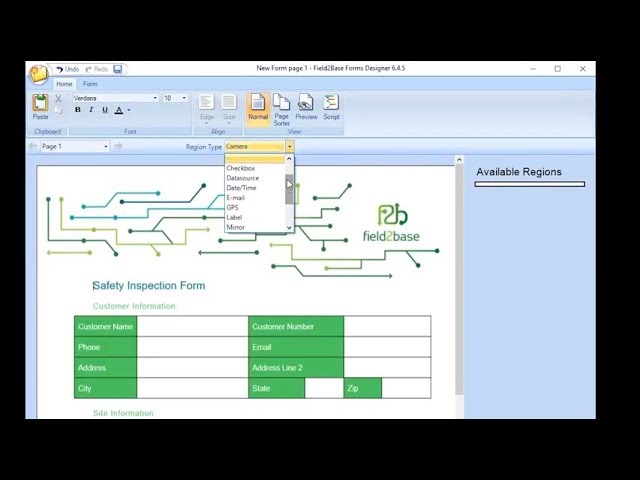
Task: Click the Copy icon below Cut
Action: [x=58, y=111]
